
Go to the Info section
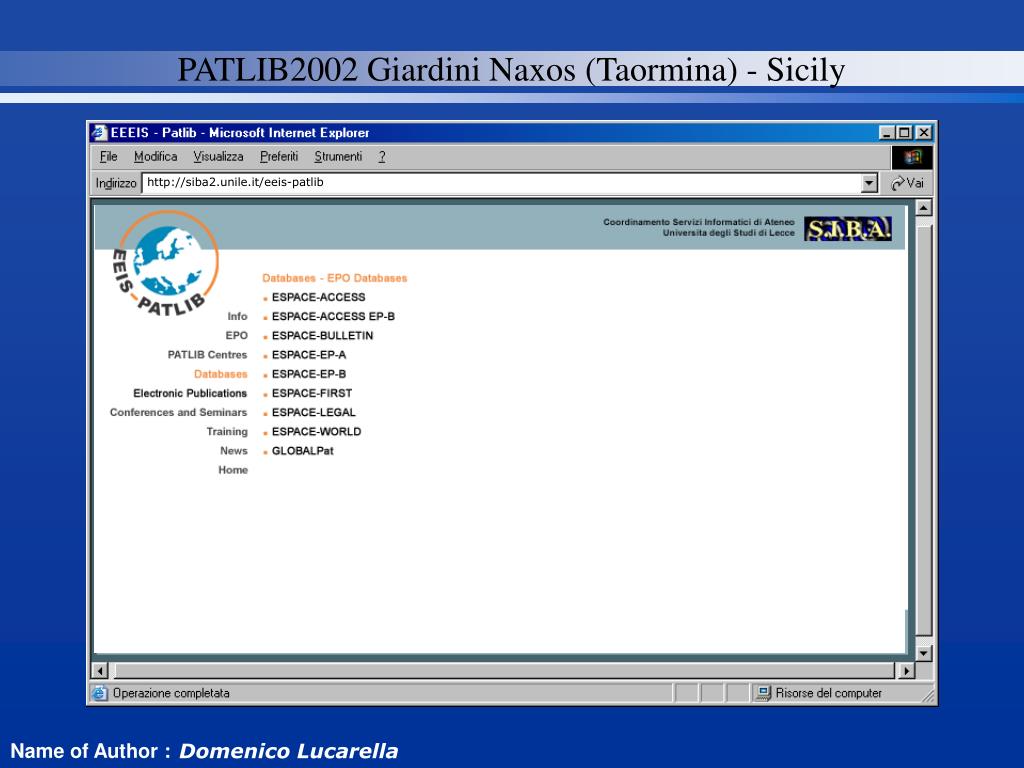[237, 316]
